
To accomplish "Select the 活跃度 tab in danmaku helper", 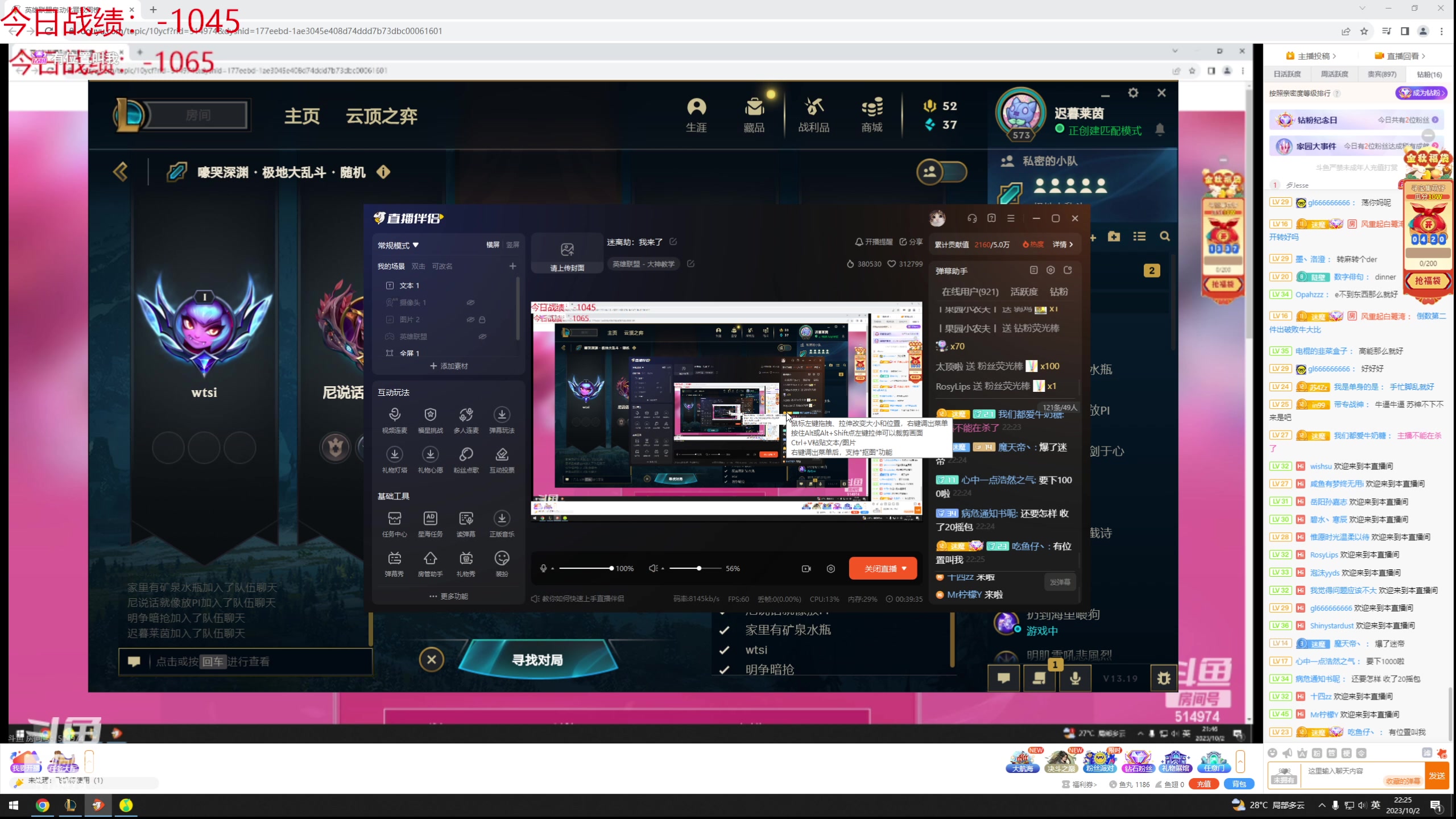I will click(x=1024, y=292).
